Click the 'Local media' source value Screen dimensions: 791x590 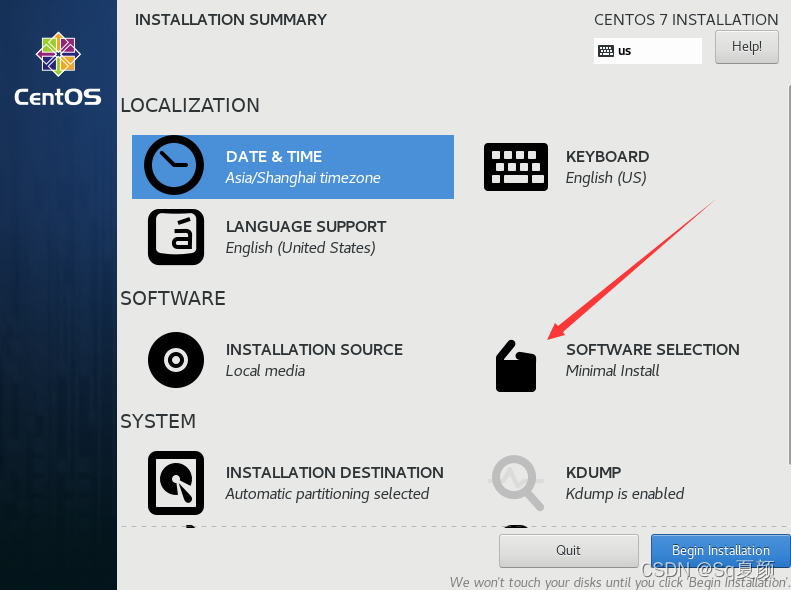[x=265, y=371]
